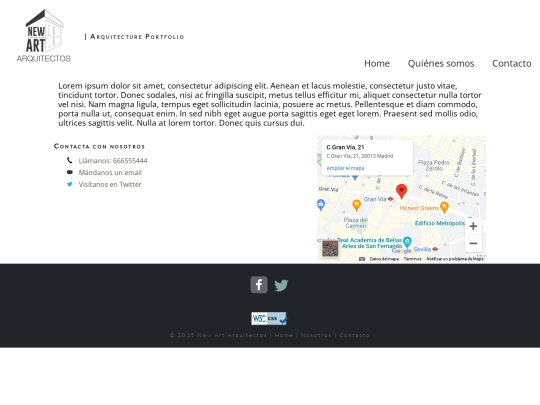Select the Honest Greens restaurant marker

coord(445,207)
